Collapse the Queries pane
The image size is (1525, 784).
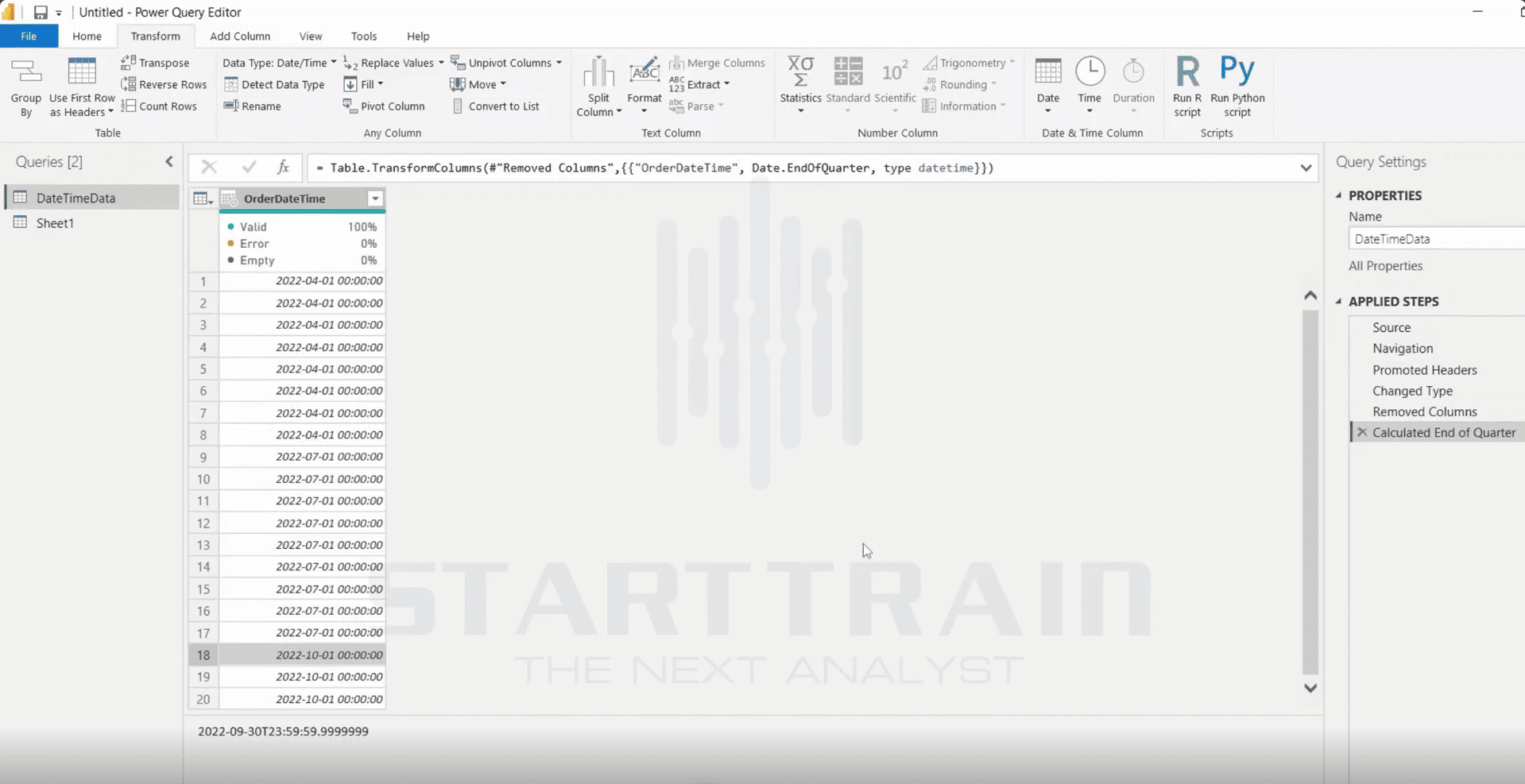(x=169, y=161)
